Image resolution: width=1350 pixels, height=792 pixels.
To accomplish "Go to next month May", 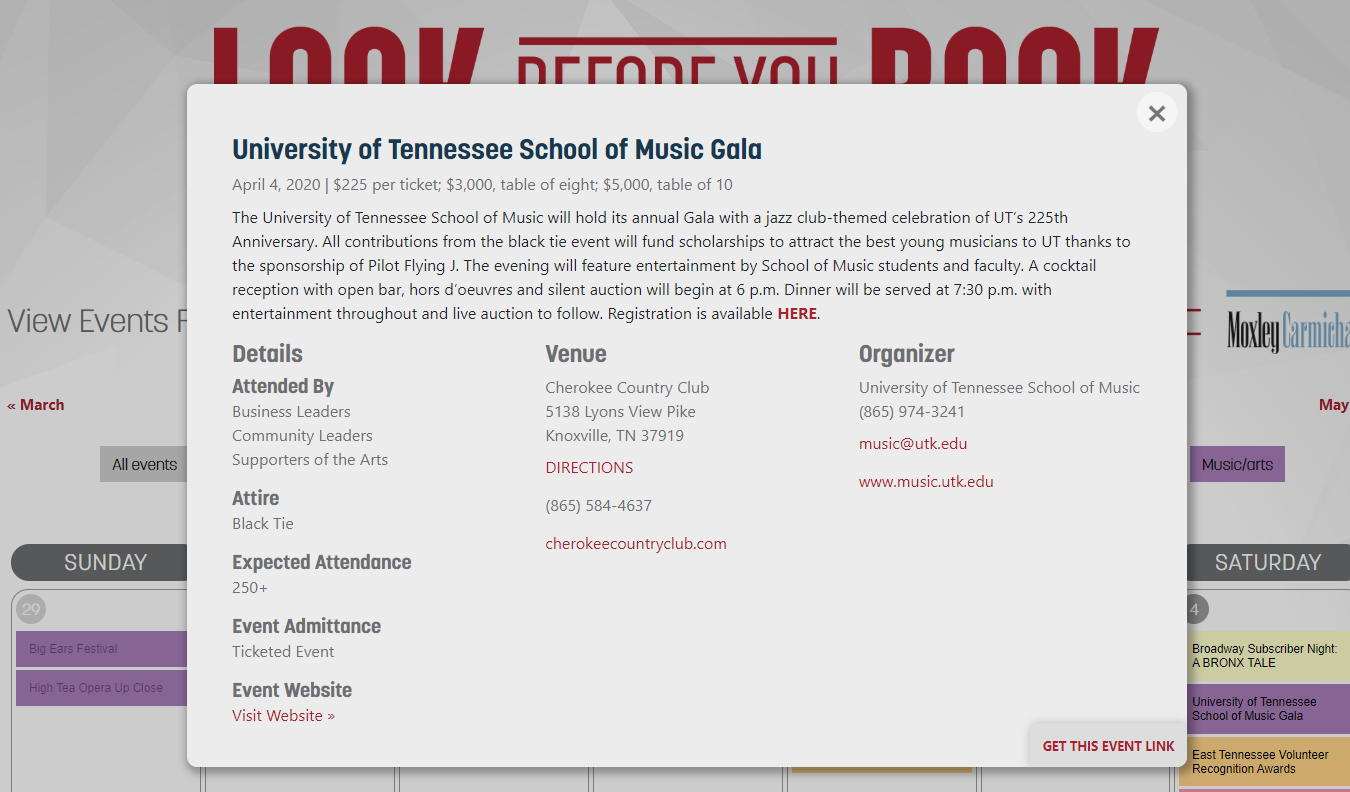I will coord(1334,405).
